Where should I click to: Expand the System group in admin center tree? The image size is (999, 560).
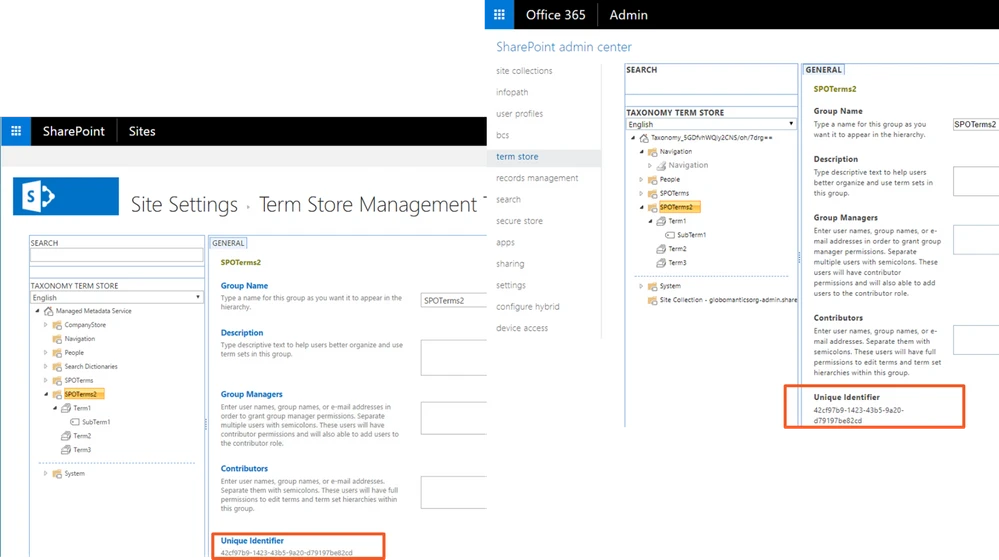coord(642,286)
